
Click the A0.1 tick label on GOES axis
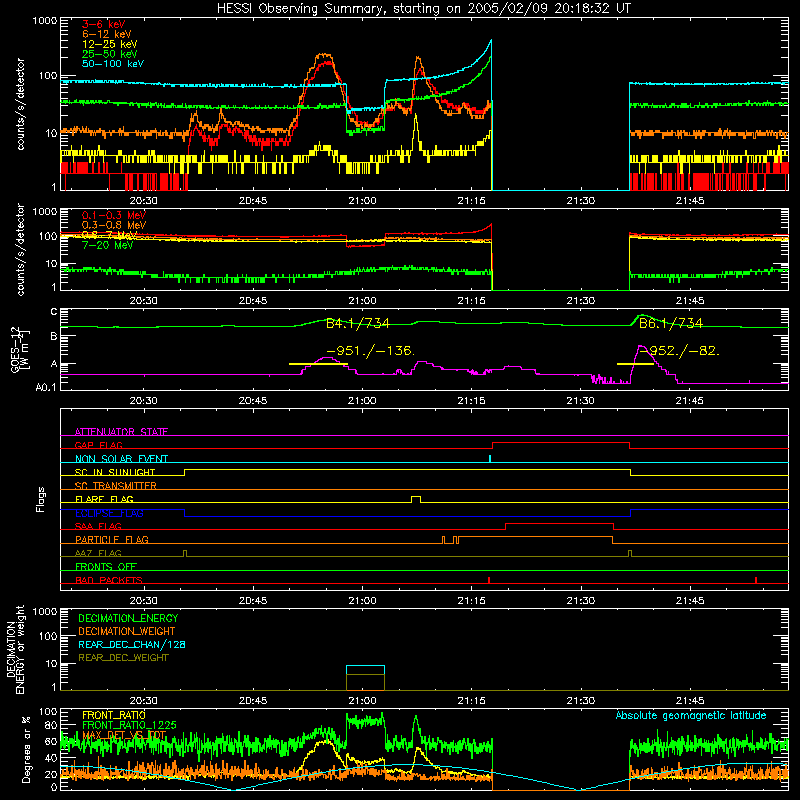tap(45, 388)
